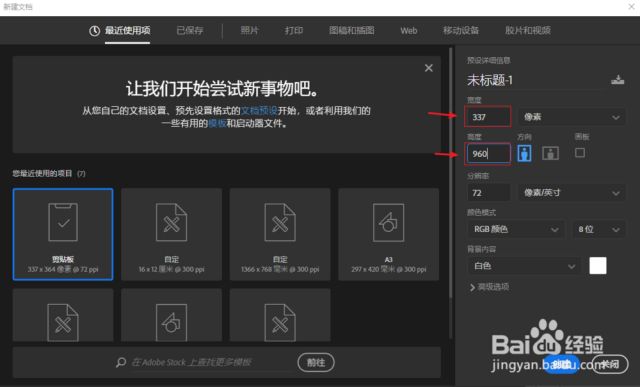Screen dimensions: 640x387
Task: Select the 剪贴板 337 x 364 preset
Action: [x=63, y=234]
